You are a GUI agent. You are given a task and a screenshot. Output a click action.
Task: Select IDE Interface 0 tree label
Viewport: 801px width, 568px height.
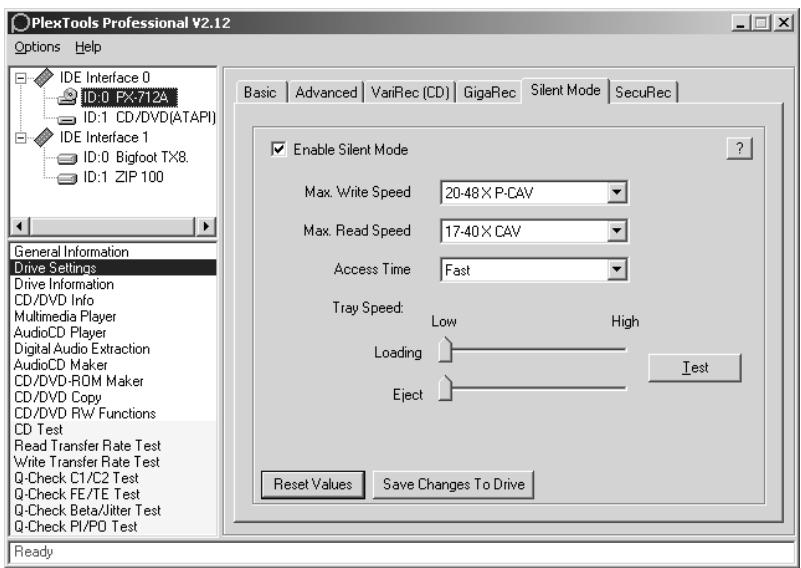pyautogui.click(x=105, y=78)
